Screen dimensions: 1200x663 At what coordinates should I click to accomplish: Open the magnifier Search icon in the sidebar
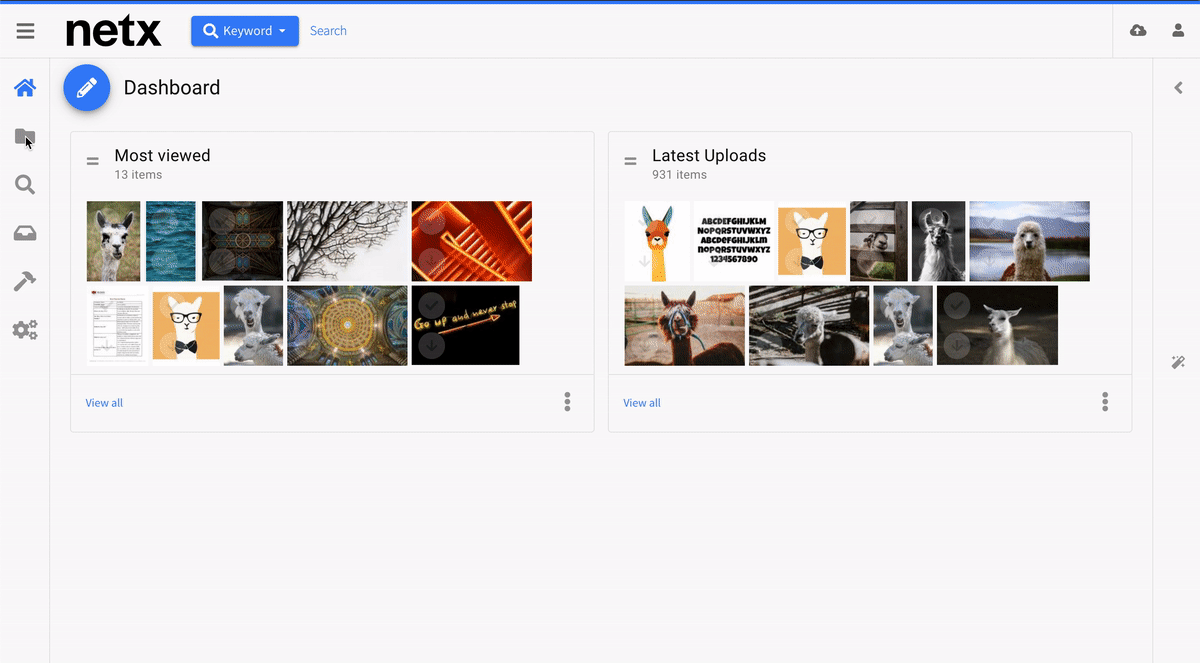pyautogui.click(x=25, y=184)
